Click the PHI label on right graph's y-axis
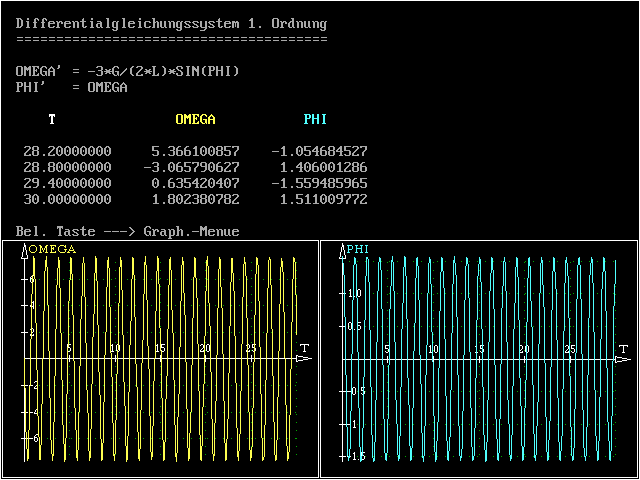The height and width of the screenshot is (480, 640). 361,248
